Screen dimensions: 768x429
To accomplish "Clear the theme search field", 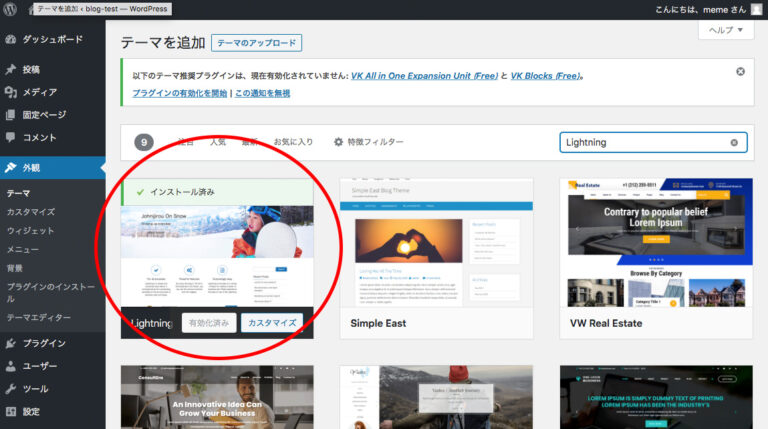I will pos(734,143).
